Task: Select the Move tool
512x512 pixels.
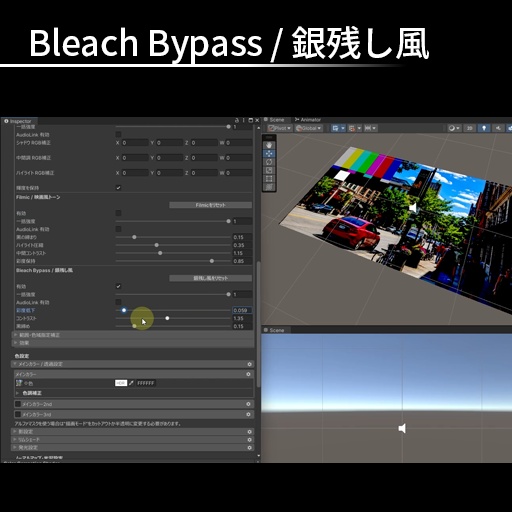Action: (x=269, y=154)
